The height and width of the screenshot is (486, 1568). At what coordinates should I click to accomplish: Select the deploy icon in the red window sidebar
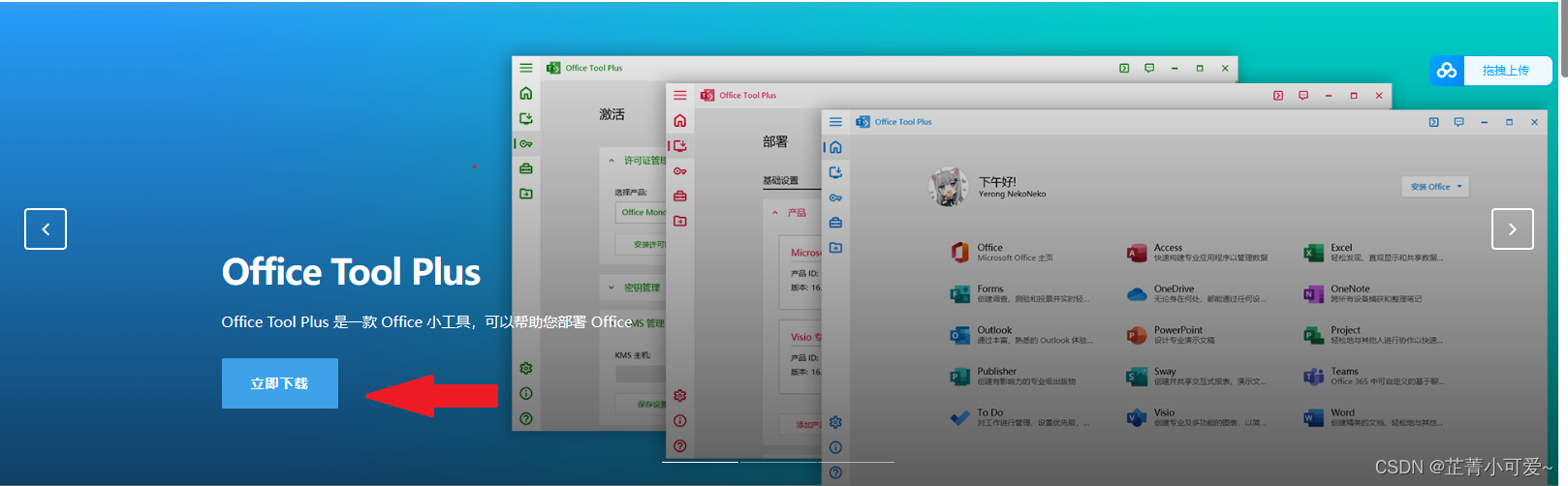pyautogui.click(x=680, y=145)
